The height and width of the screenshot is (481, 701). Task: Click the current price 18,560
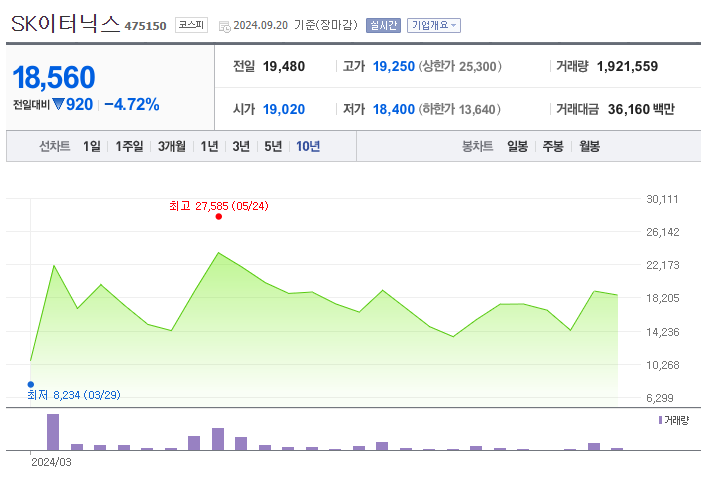tap(54, 77)
